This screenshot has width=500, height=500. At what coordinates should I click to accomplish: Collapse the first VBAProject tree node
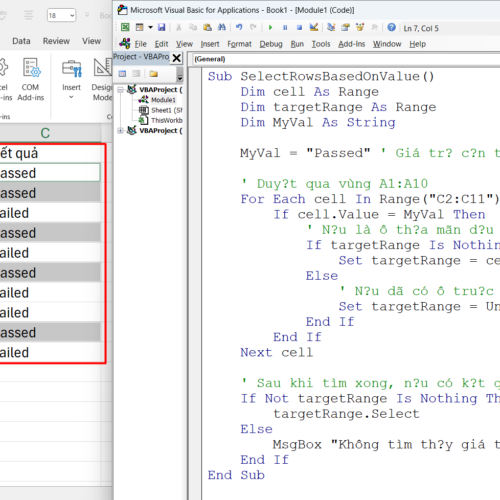click(x=120, y=90)
